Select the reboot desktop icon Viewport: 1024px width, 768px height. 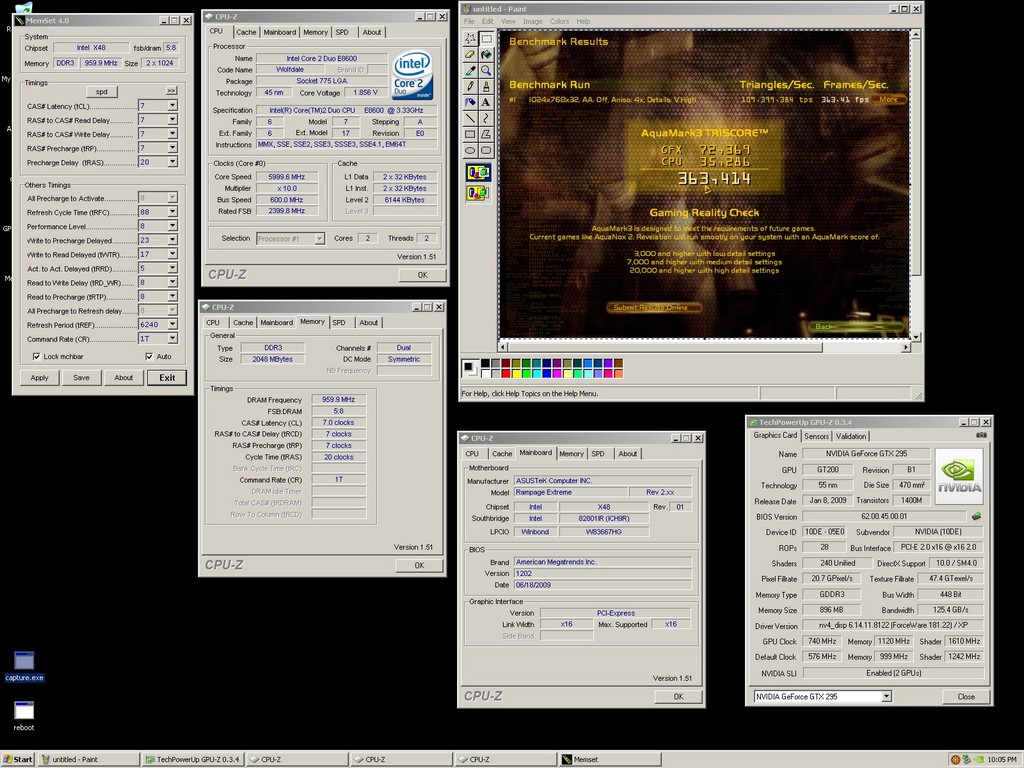click(24, 716)
